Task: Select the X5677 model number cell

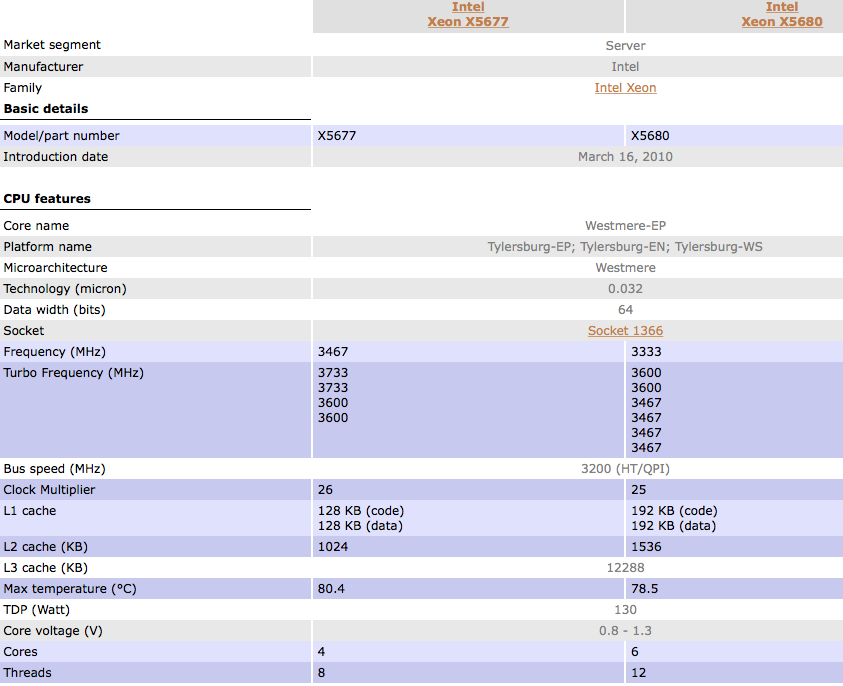Action: [x=337, y=135]
